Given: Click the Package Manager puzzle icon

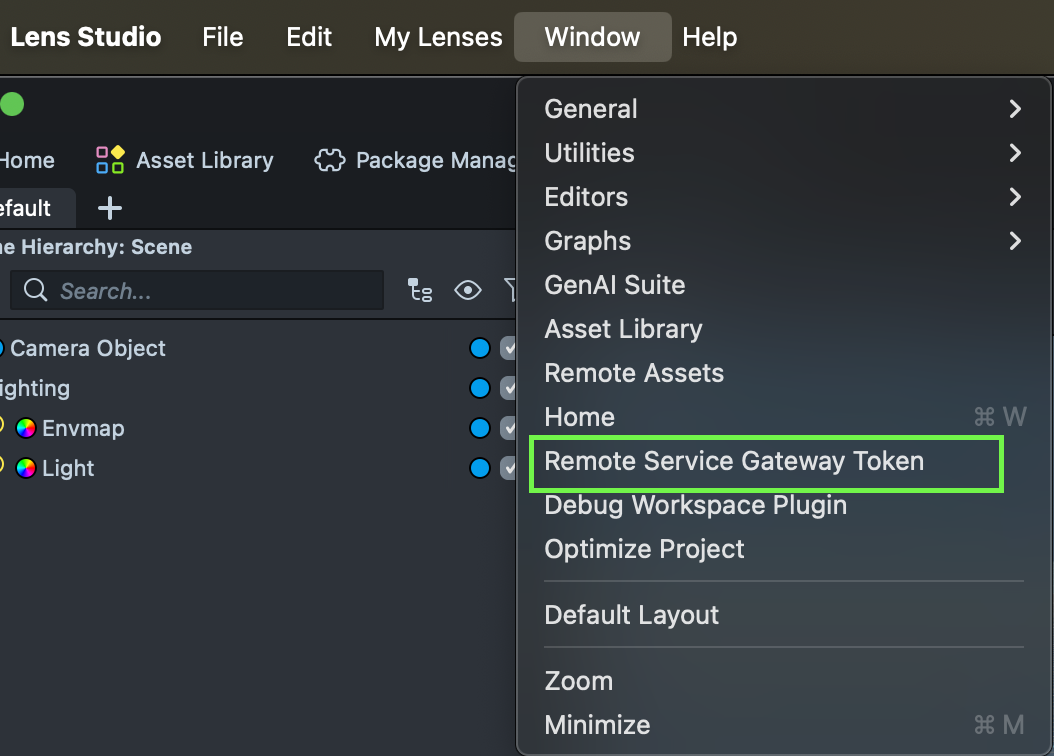Looking at the screenshot, I should 330,160.
